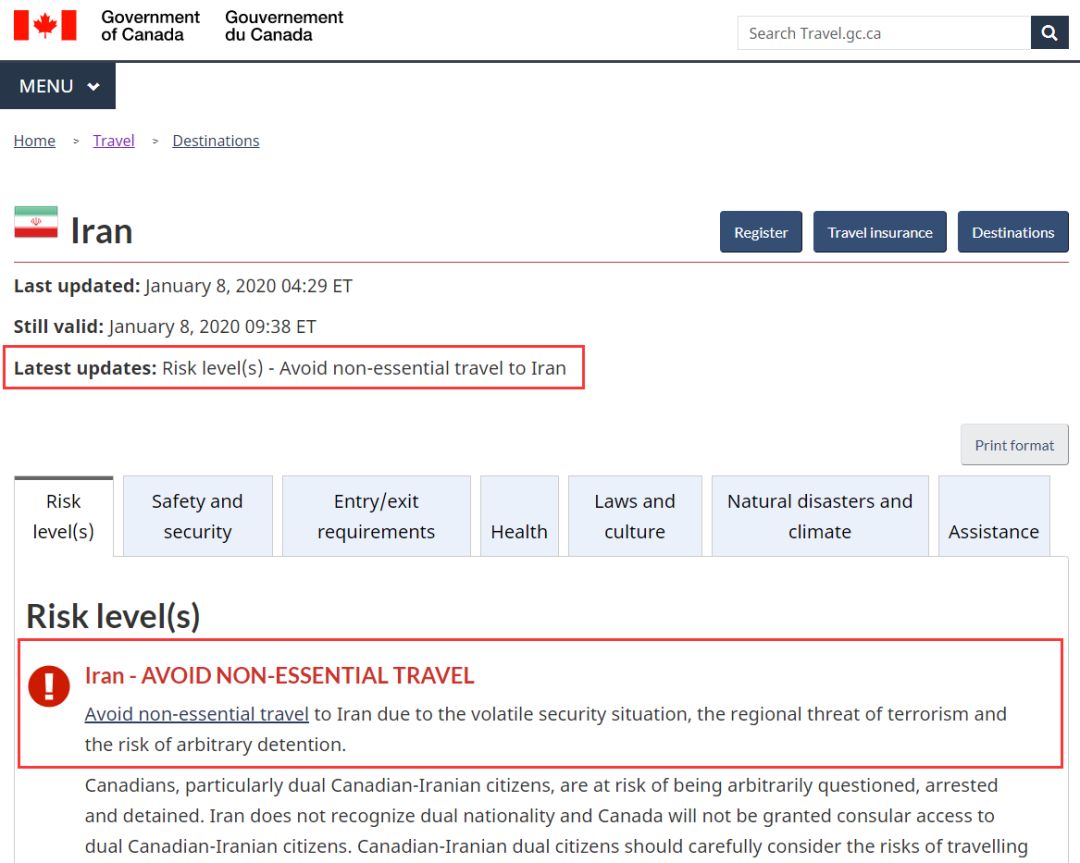Image resolution: width=1080 pixels, height=863 pixels.
Task: Switch to Laws and culture tab
Action: [x=635, y=516]
